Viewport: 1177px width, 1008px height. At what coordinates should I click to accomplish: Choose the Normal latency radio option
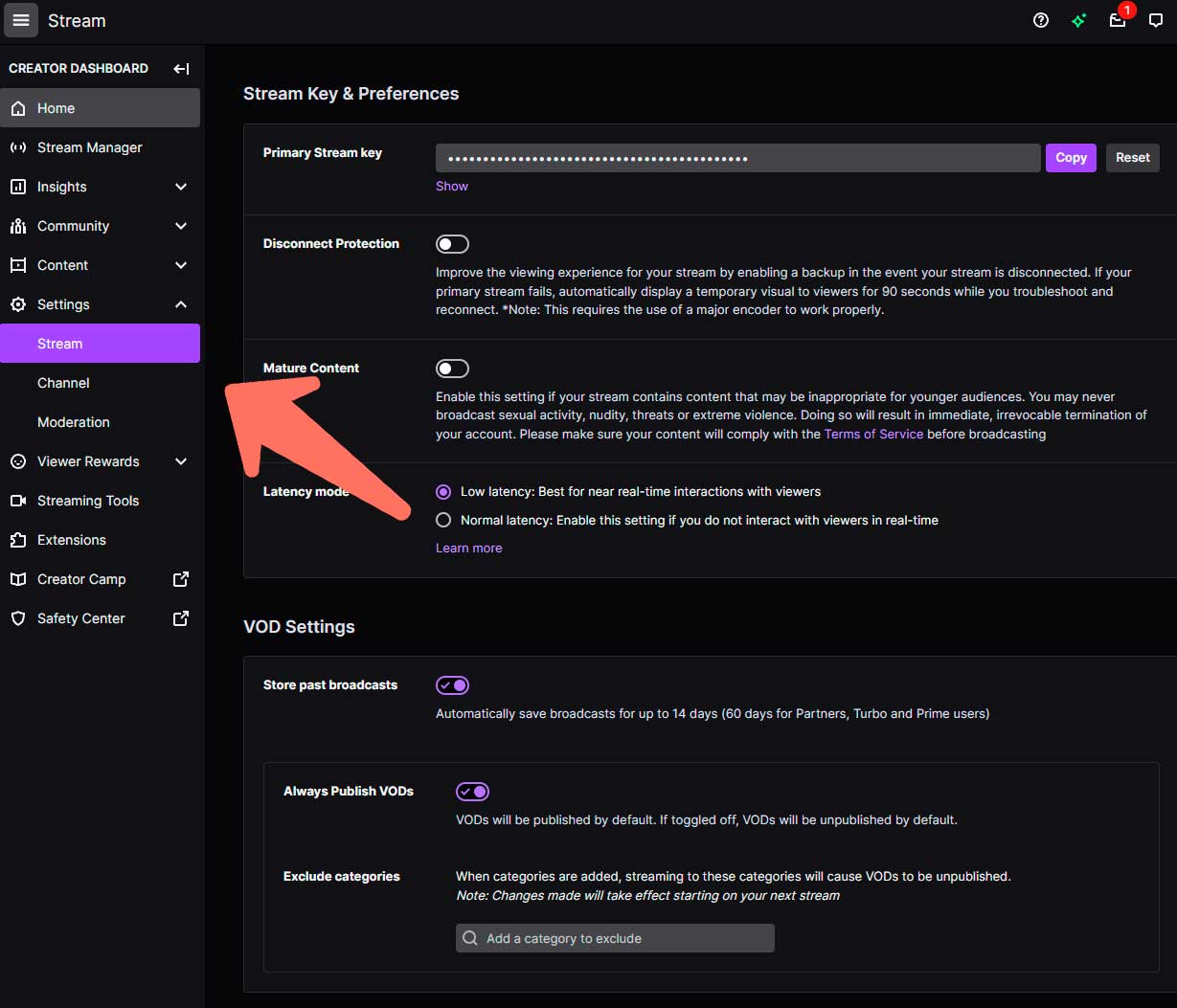point(443,520)
